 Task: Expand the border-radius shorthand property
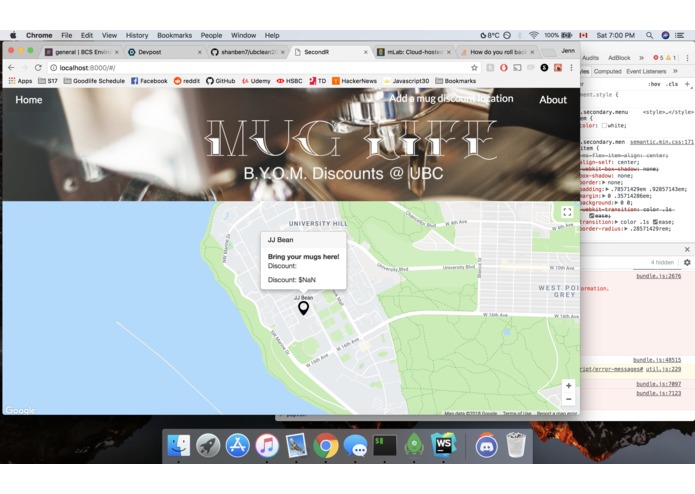click(x=626, y=229)
